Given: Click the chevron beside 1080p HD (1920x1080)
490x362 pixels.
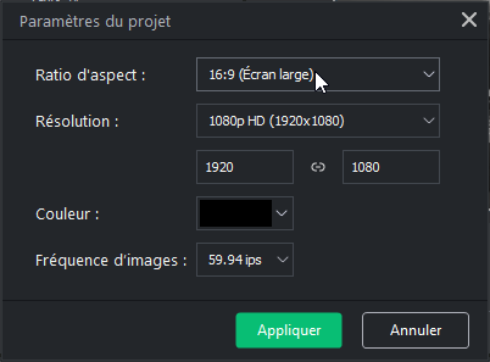Looking at the screenshot, I should (x=428, y=121).
